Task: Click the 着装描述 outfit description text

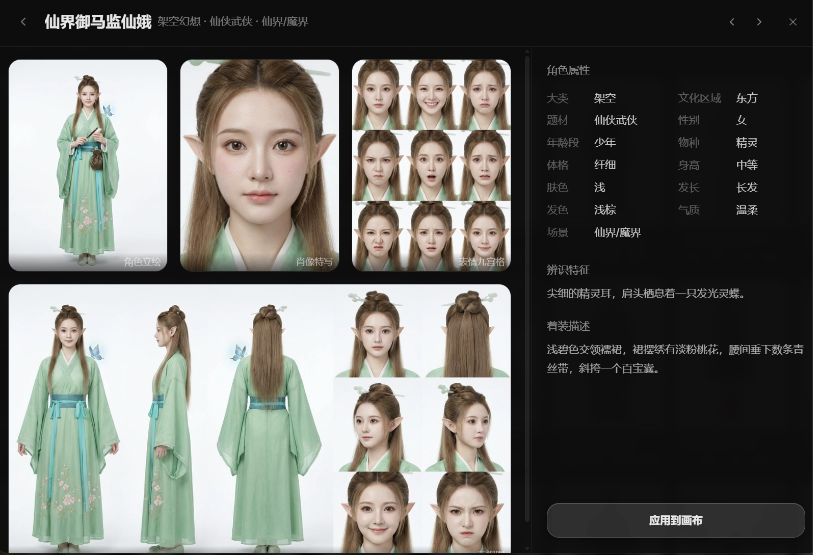Action: [675, 359]
